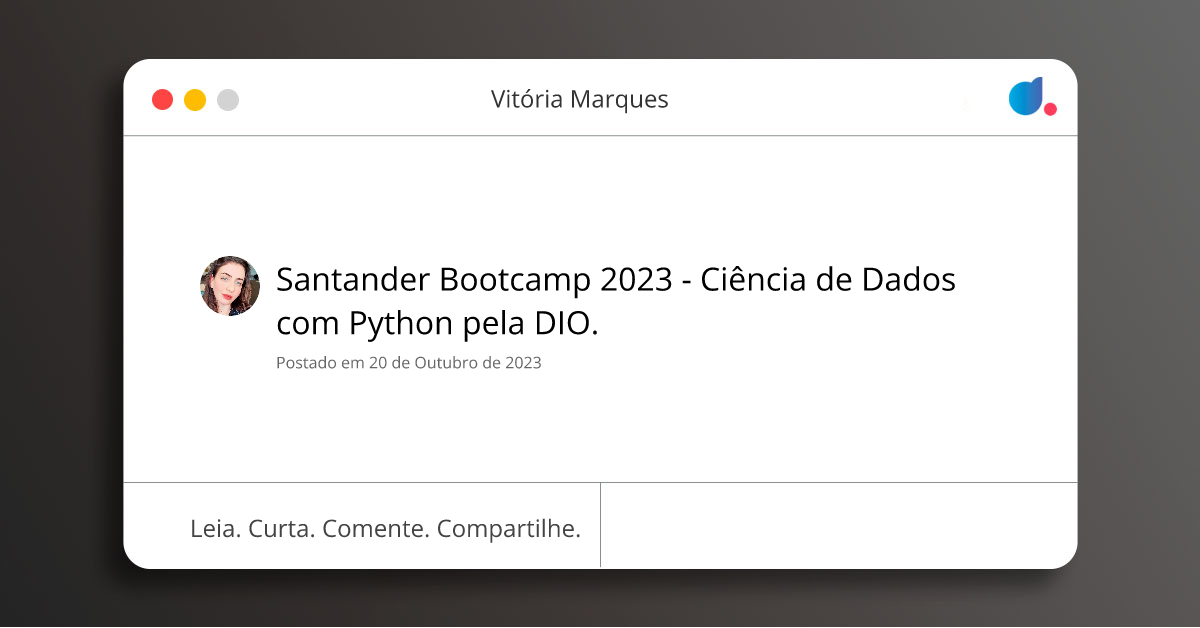
Task: Open Vitória Marques' round profile photo
Action: tap(230, 286)
